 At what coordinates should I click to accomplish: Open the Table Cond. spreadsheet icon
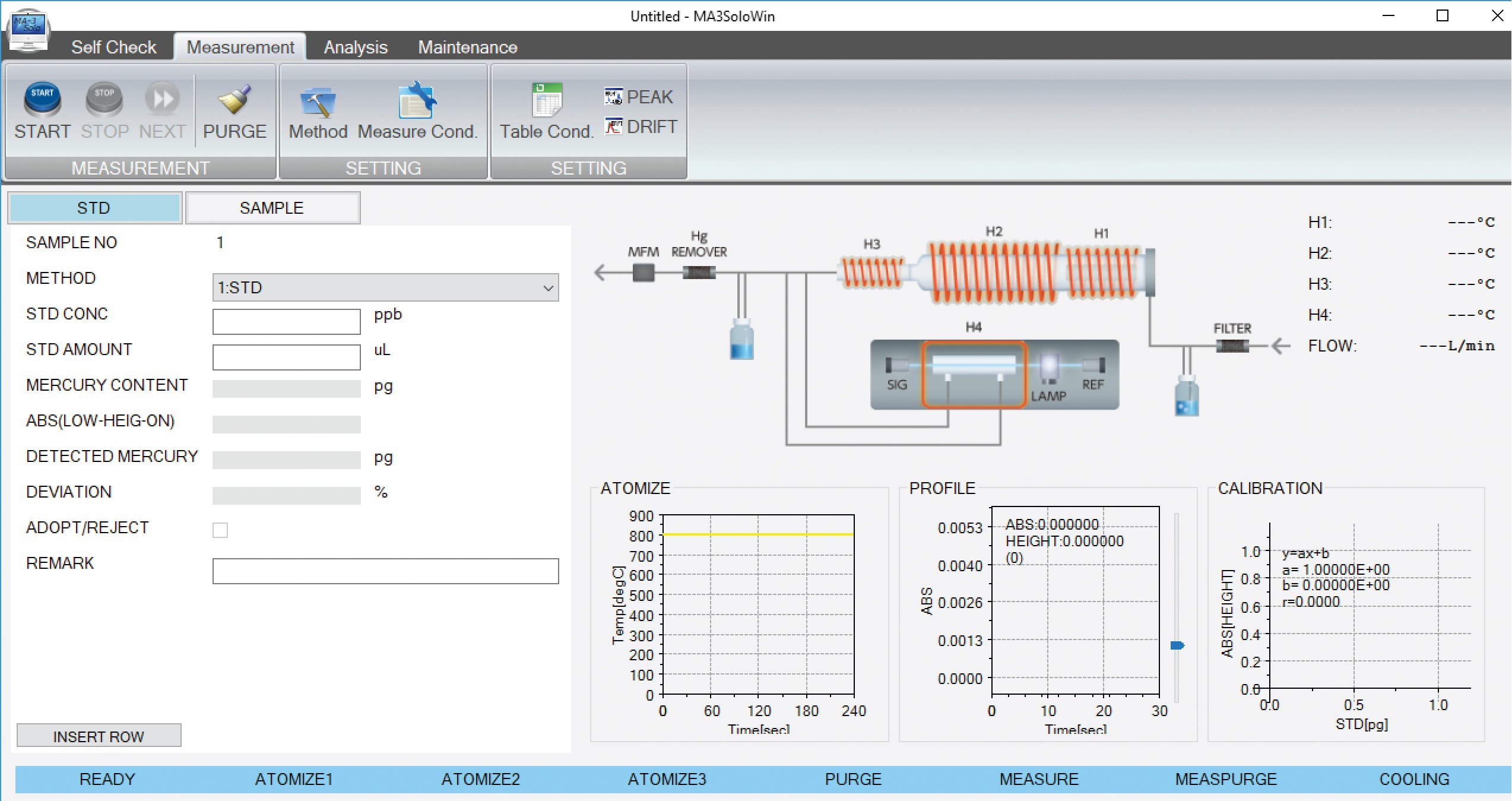tap(546, 101)
